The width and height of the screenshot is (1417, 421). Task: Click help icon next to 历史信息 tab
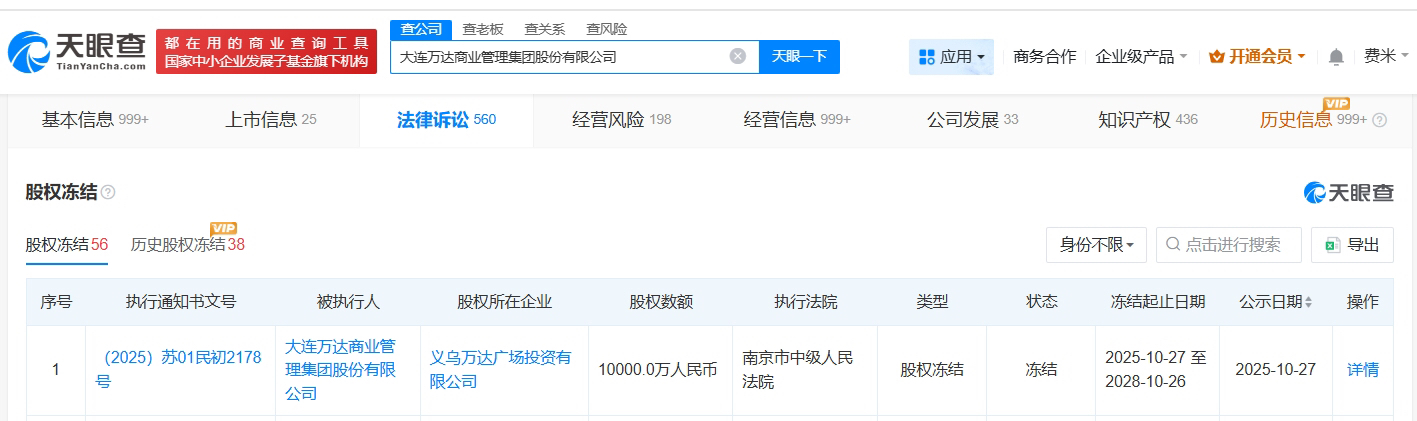click(x=1380, y=120)
